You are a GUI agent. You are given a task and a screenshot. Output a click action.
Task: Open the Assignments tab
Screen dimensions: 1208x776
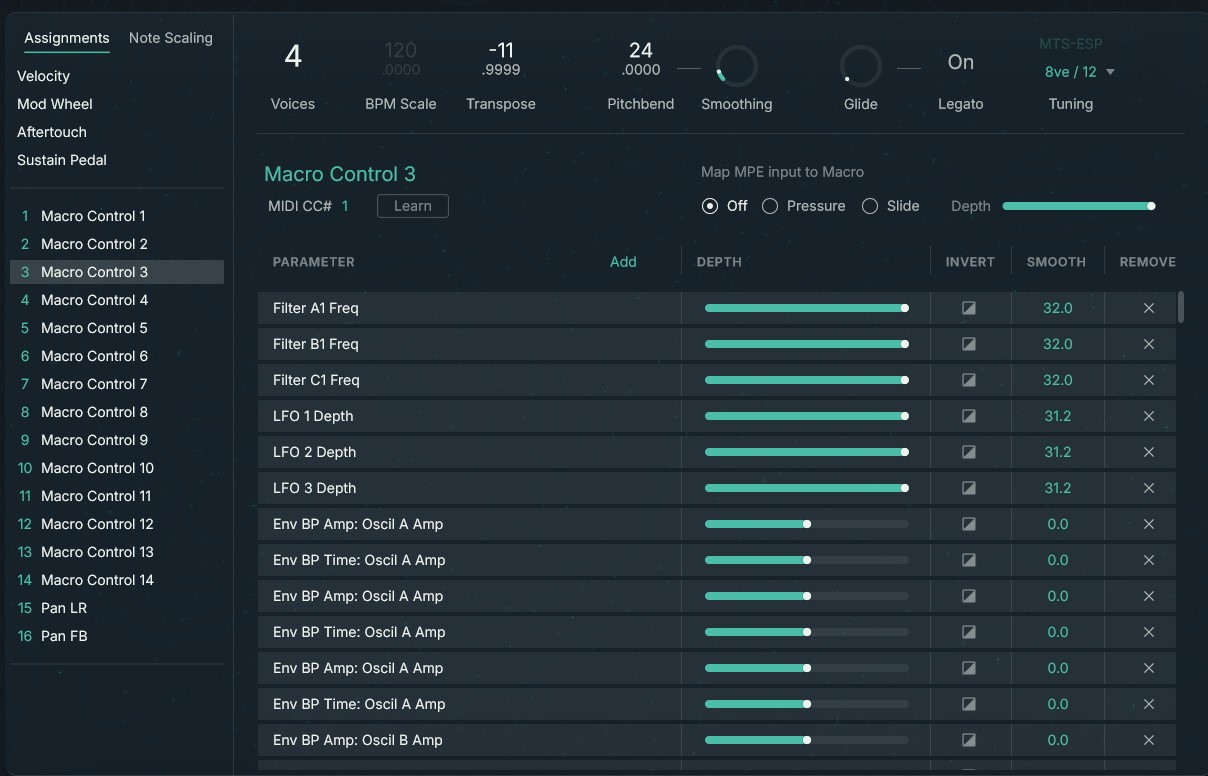pos(67,38)
